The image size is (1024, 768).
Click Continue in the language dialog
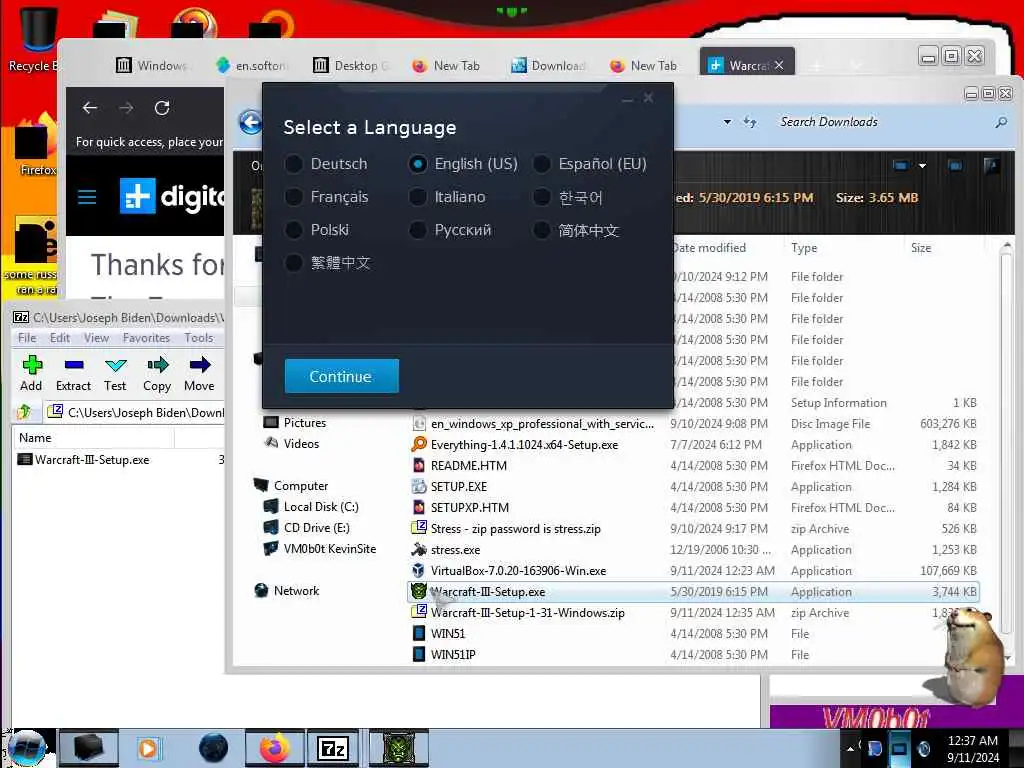[x=342, y=376]
